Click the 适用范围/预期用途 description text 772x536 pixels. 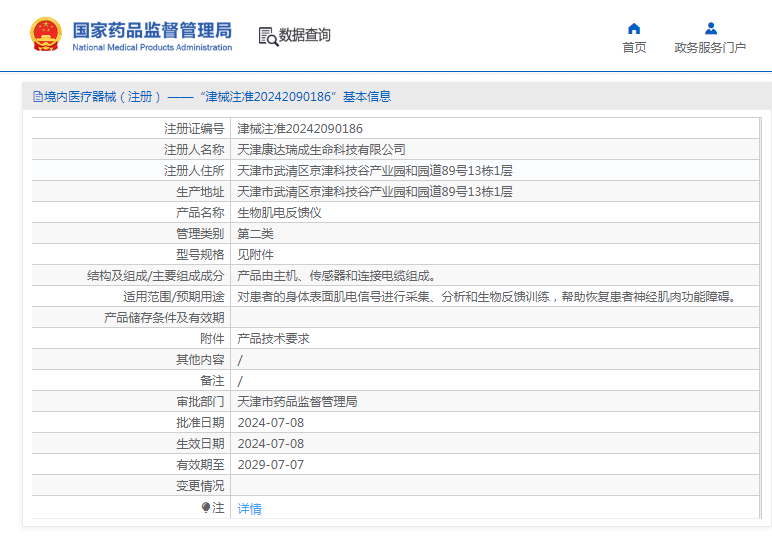coord(487,297)
